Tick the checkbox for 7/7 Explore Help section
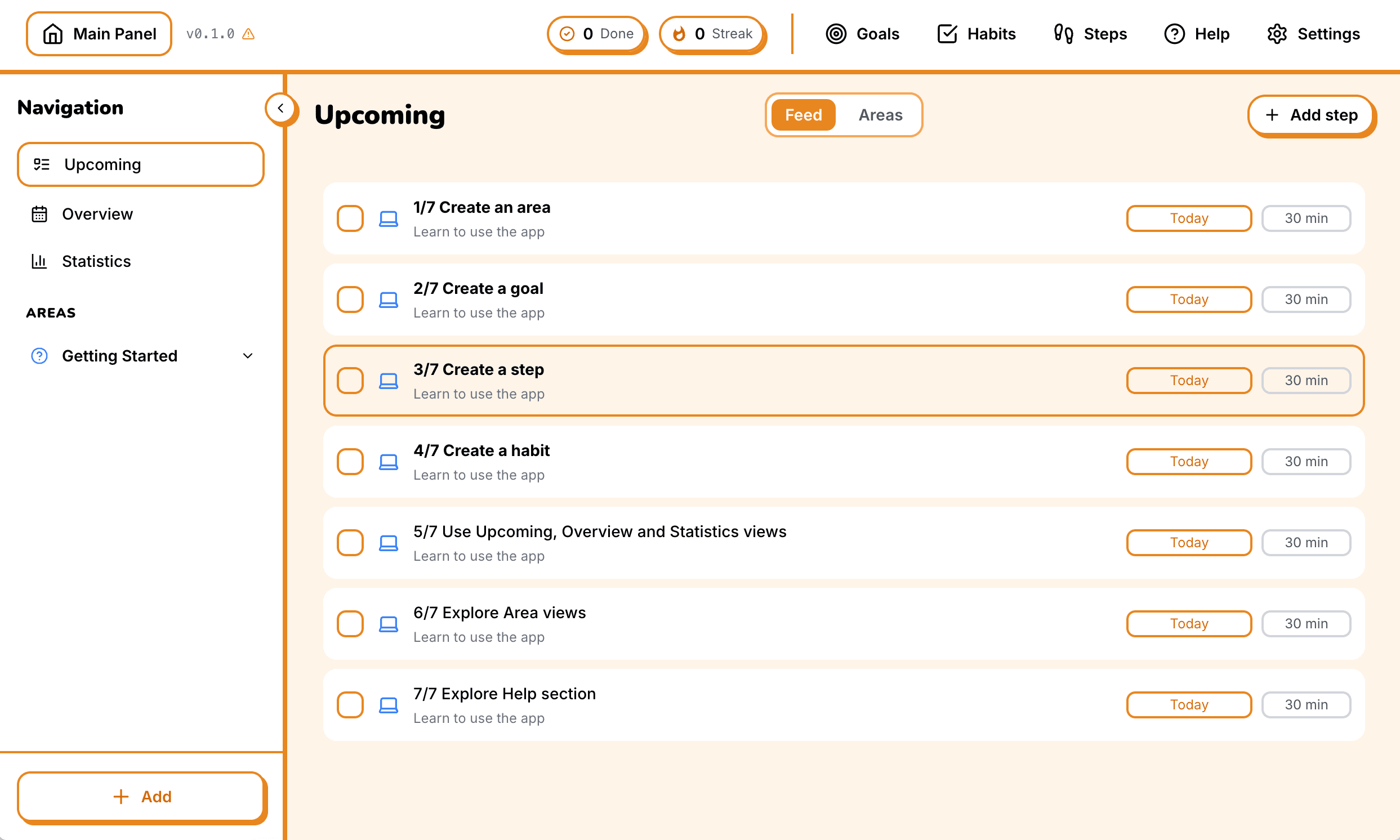1400x840 pixels. pos(350,705)
